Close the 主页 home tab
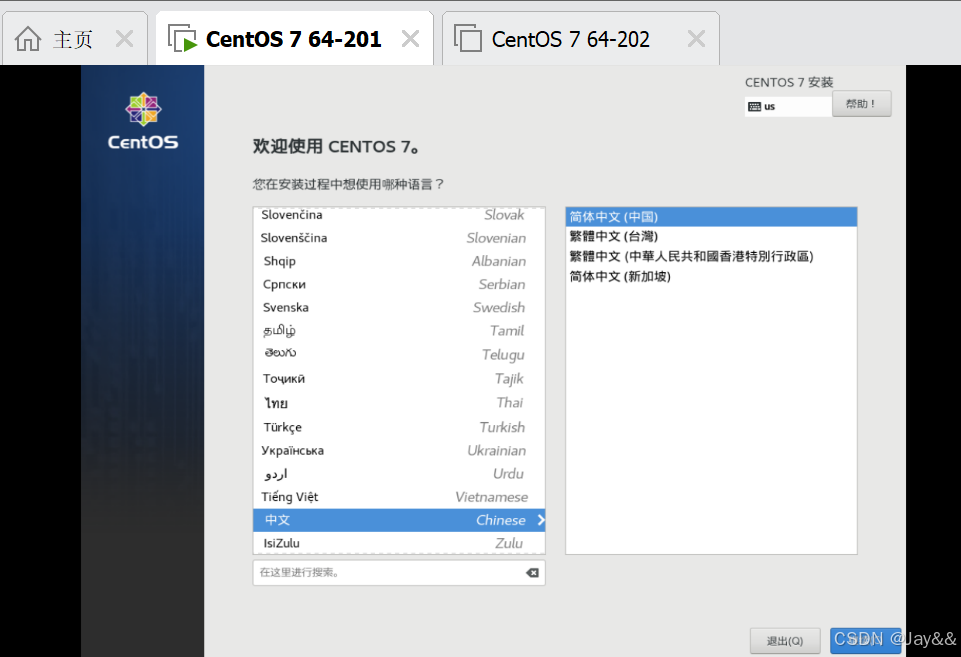This screenshot has height=657, width=961. (x=124, y=39)
